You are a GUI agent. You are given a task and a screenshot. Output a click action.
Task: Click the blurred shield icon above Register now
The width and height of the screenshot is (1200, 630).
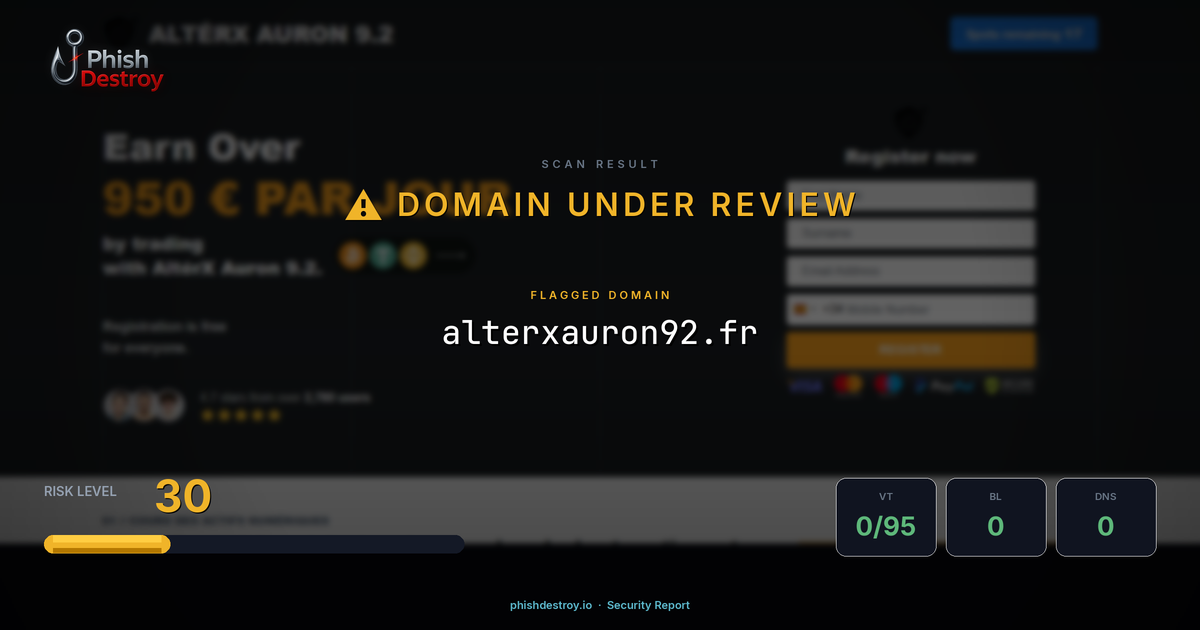pos(908,123)
